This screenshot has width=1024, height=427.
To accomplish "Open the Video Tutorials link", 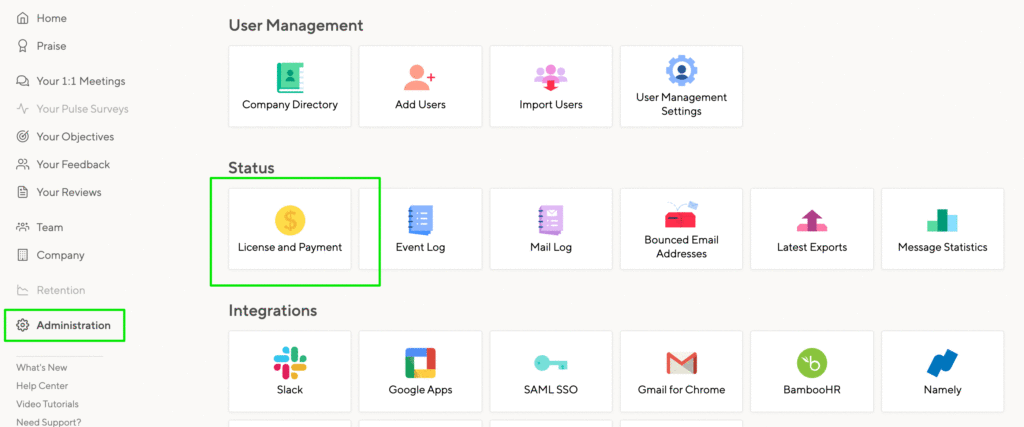I will click(47, 404).
